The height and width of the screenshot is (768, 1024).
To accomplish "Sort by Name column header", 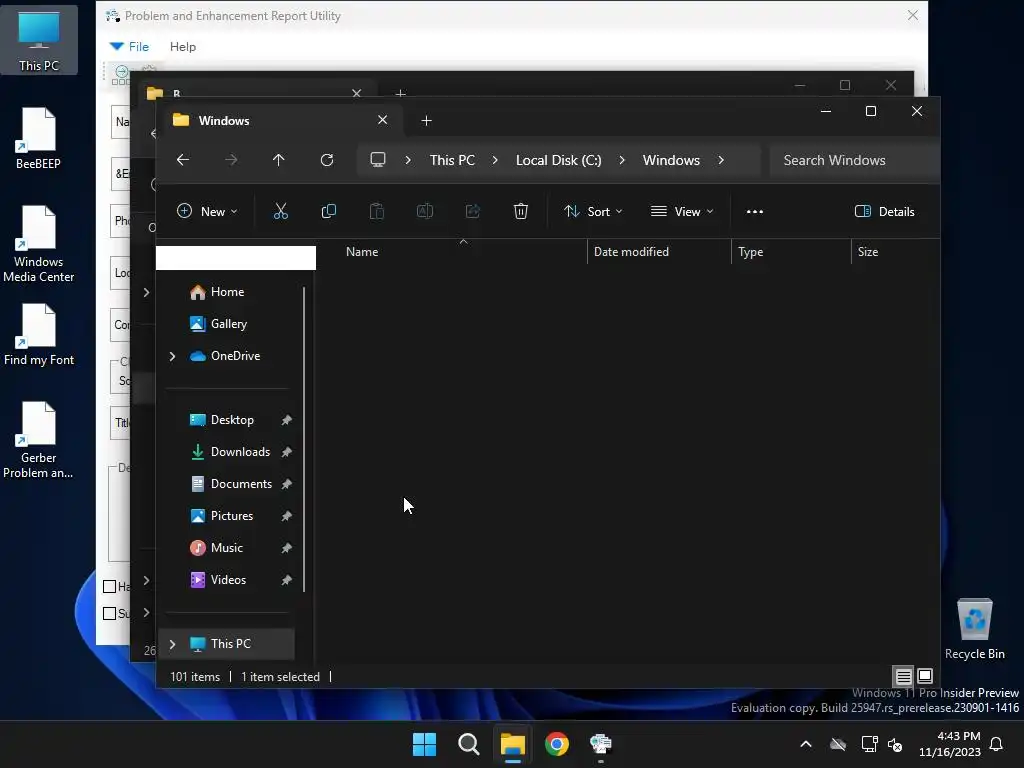I will [464, 251].
